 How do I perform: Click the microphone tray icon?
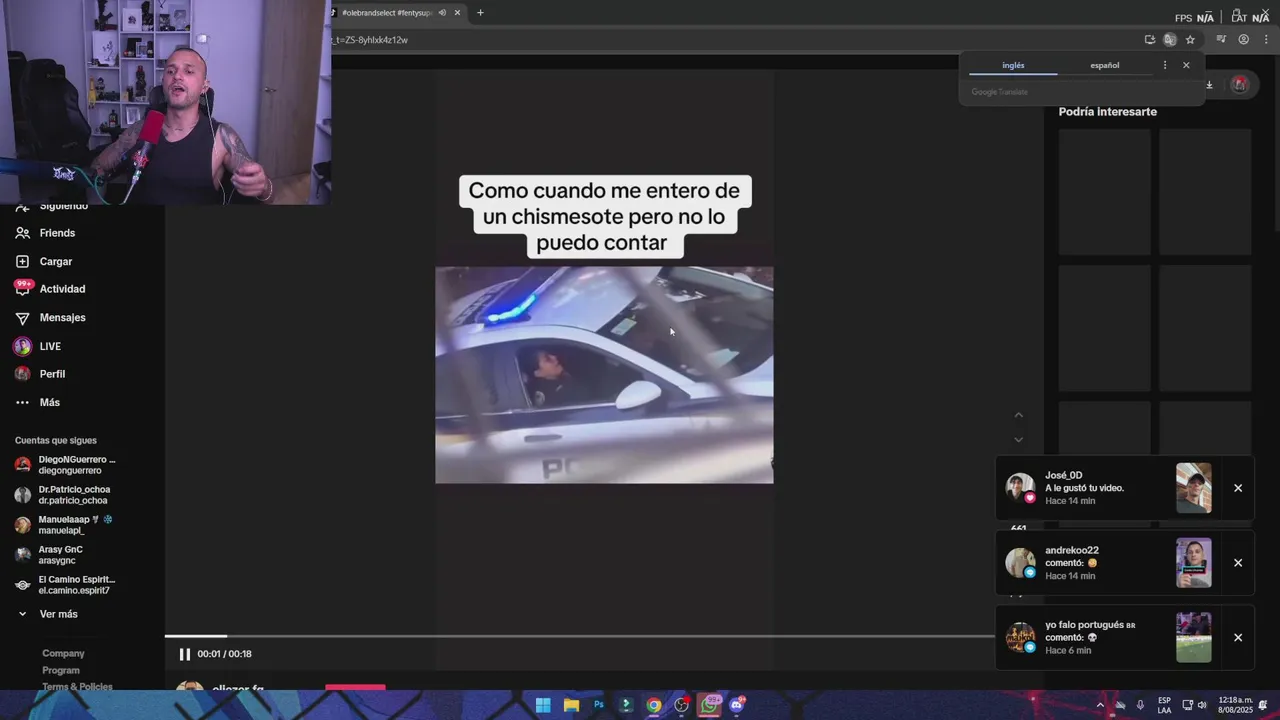coord(1140,705)
